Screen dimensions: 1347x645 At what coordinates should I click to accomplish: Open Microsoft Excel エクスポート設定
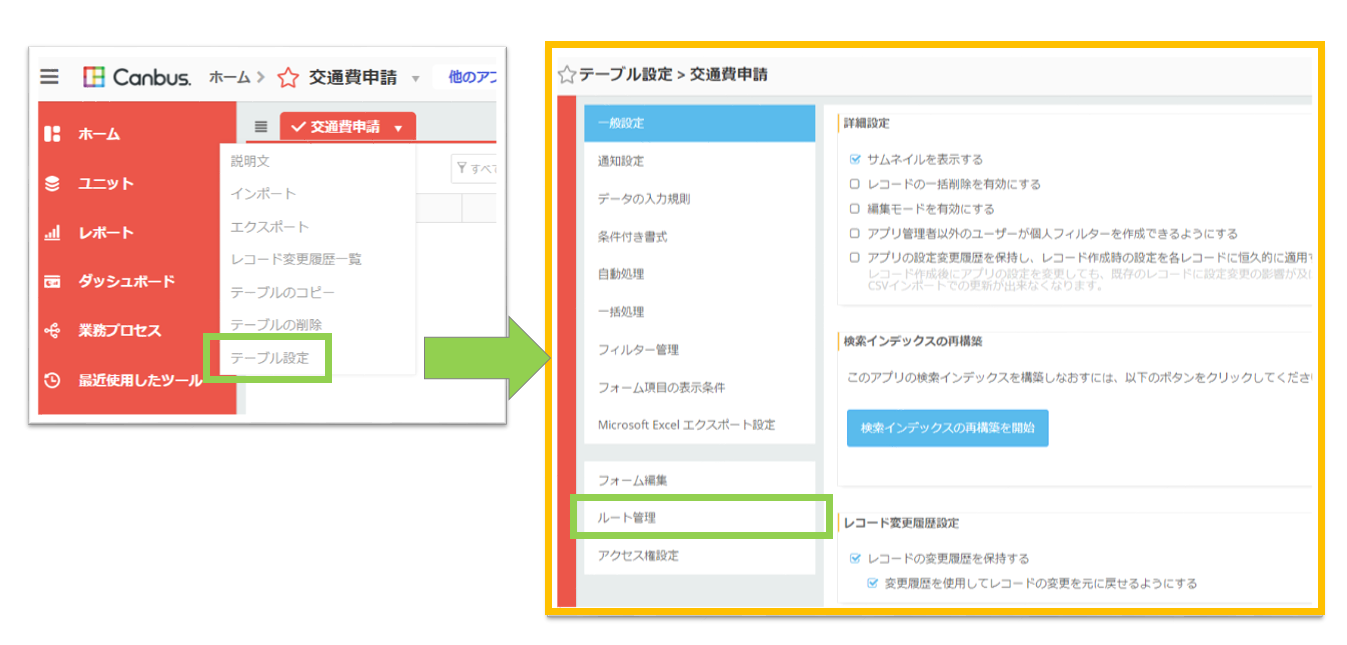tap(700, 425)
